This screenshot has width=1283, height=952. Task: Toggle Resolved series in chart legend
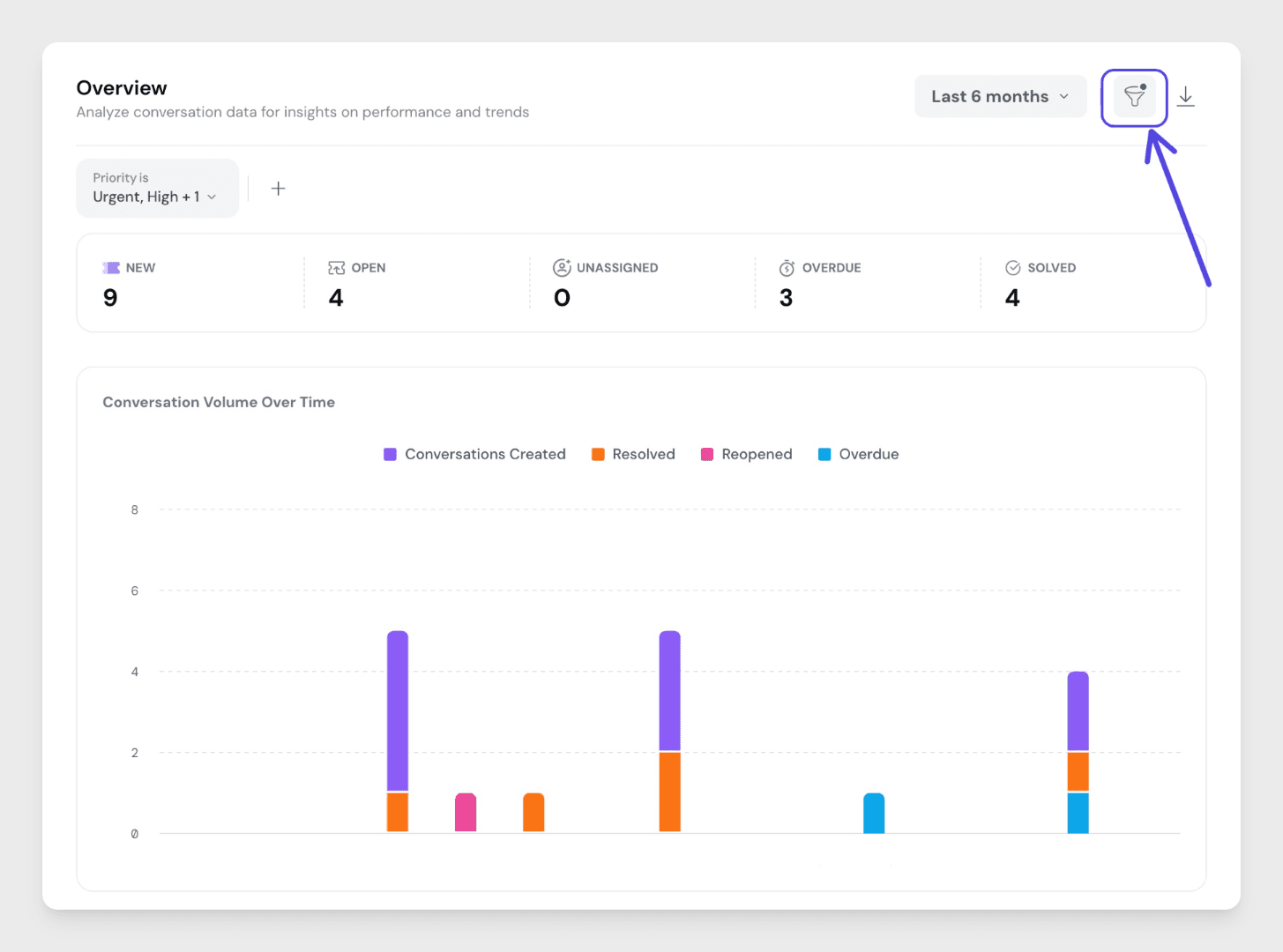633,454
